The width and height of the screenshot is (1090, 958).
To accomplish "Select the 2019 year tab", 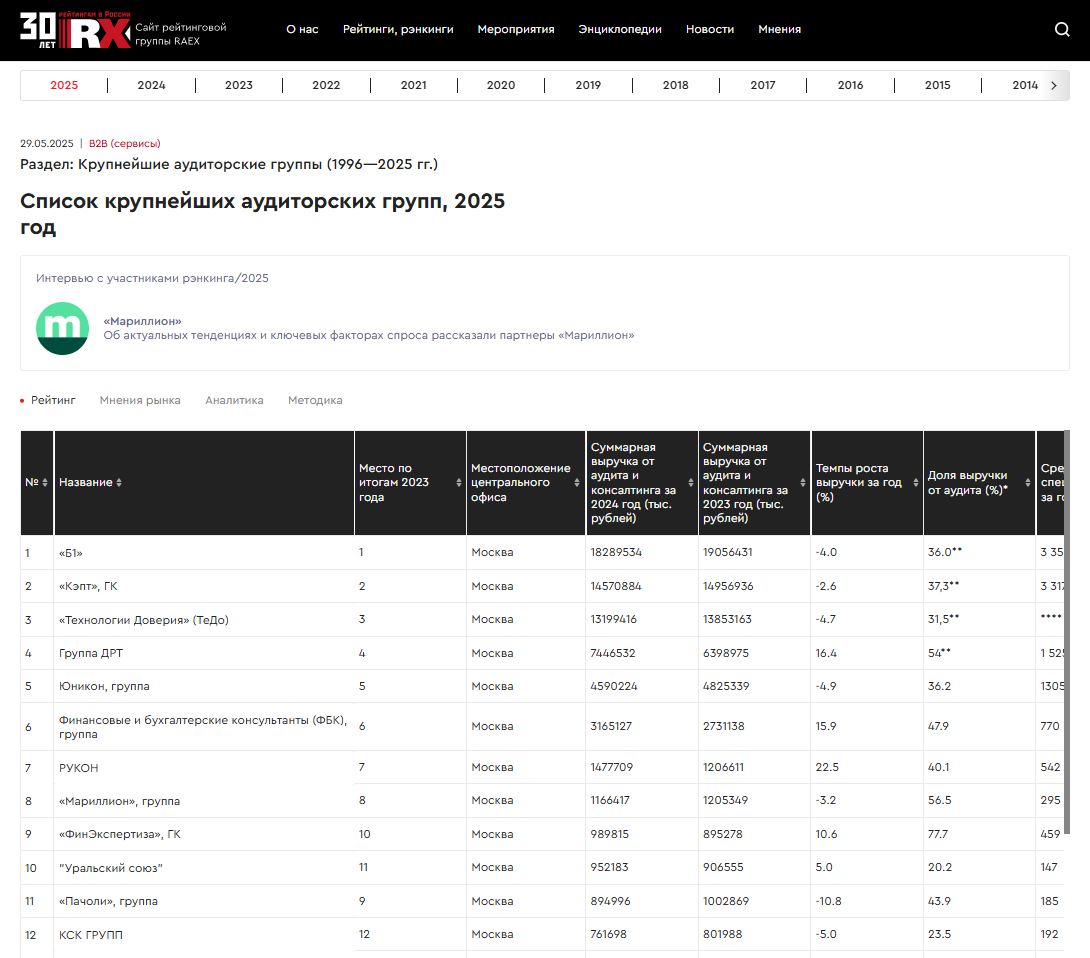I will pyautogui.click(x=588, y=86).
